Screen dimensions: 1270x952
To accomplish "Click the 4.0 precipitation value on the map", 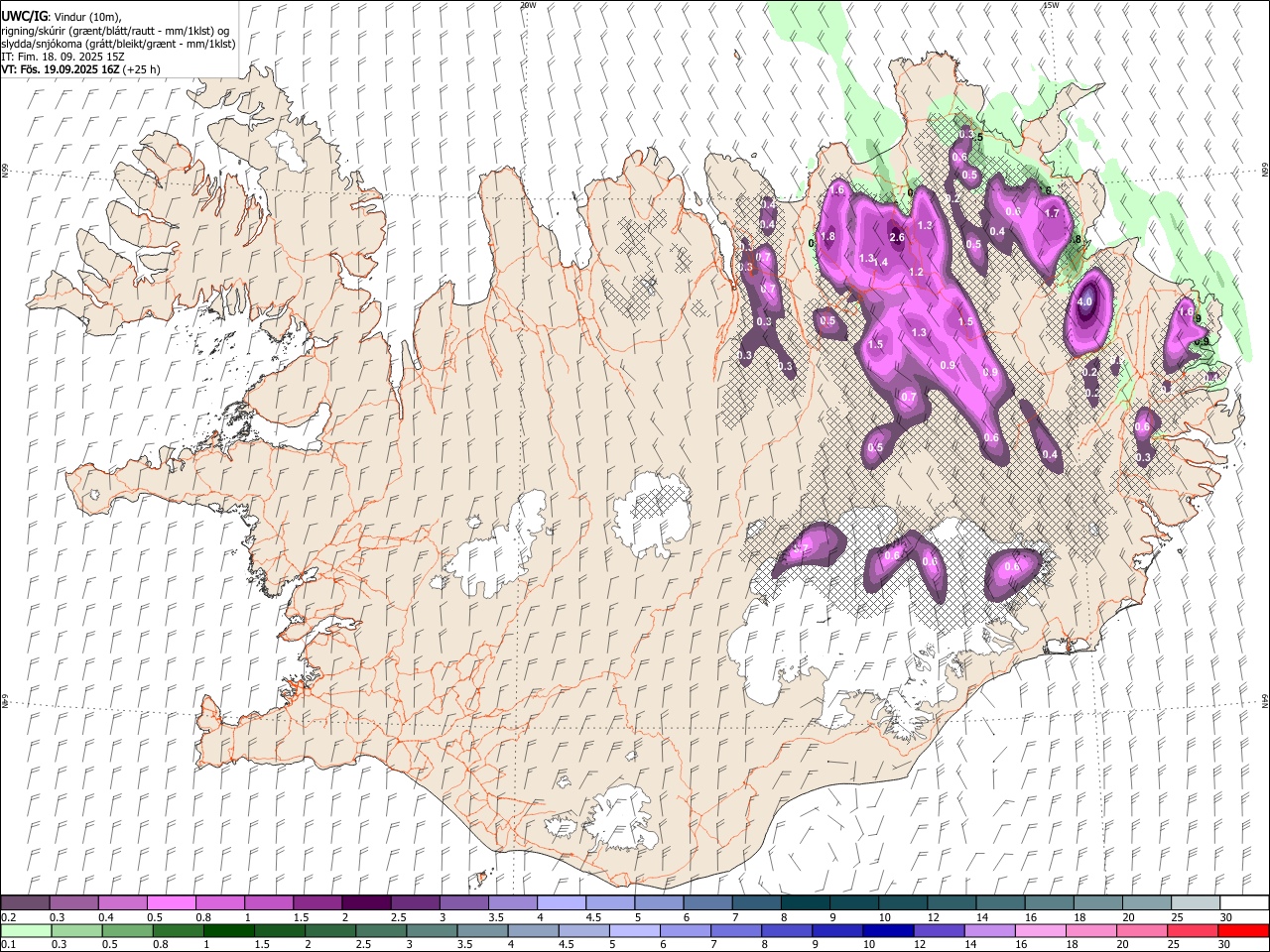I will click(1084, 302).
